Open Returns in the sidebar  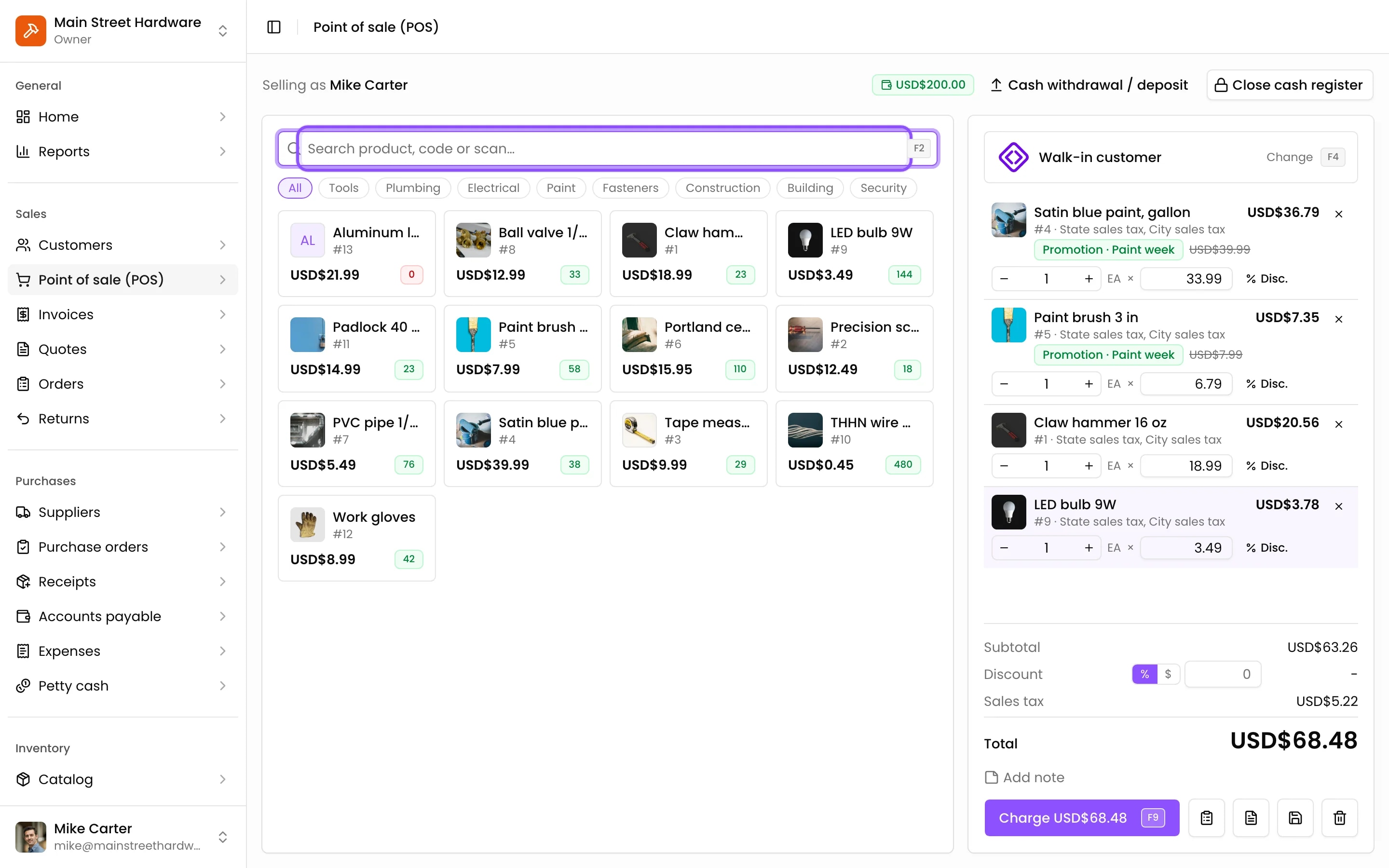[x=123, y=419]
